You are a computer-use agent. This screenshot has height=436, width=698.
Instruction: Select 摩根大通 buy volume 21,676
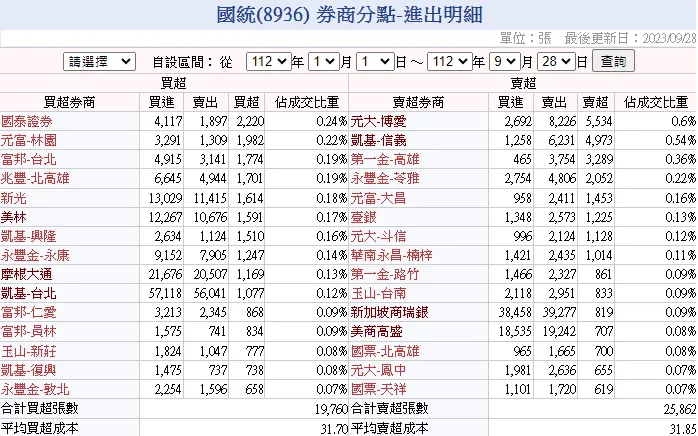tap(165, 274)
